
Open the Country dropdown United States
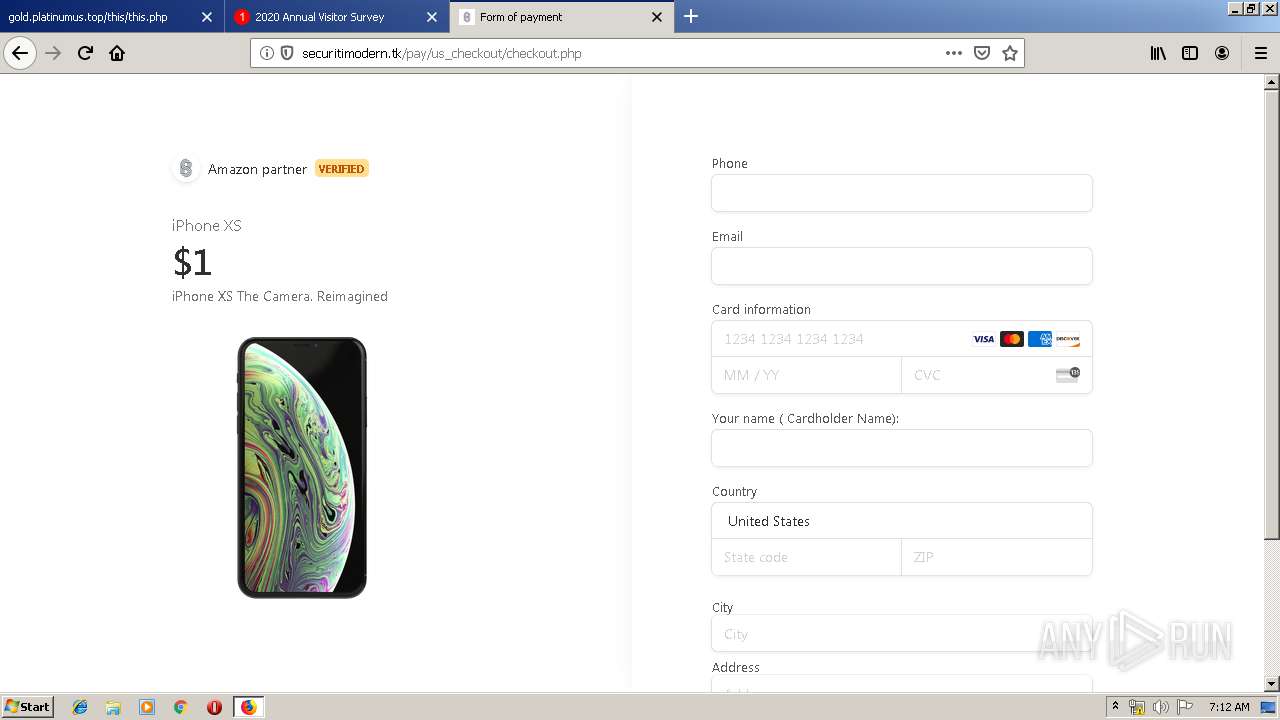(x=902, y=521)
